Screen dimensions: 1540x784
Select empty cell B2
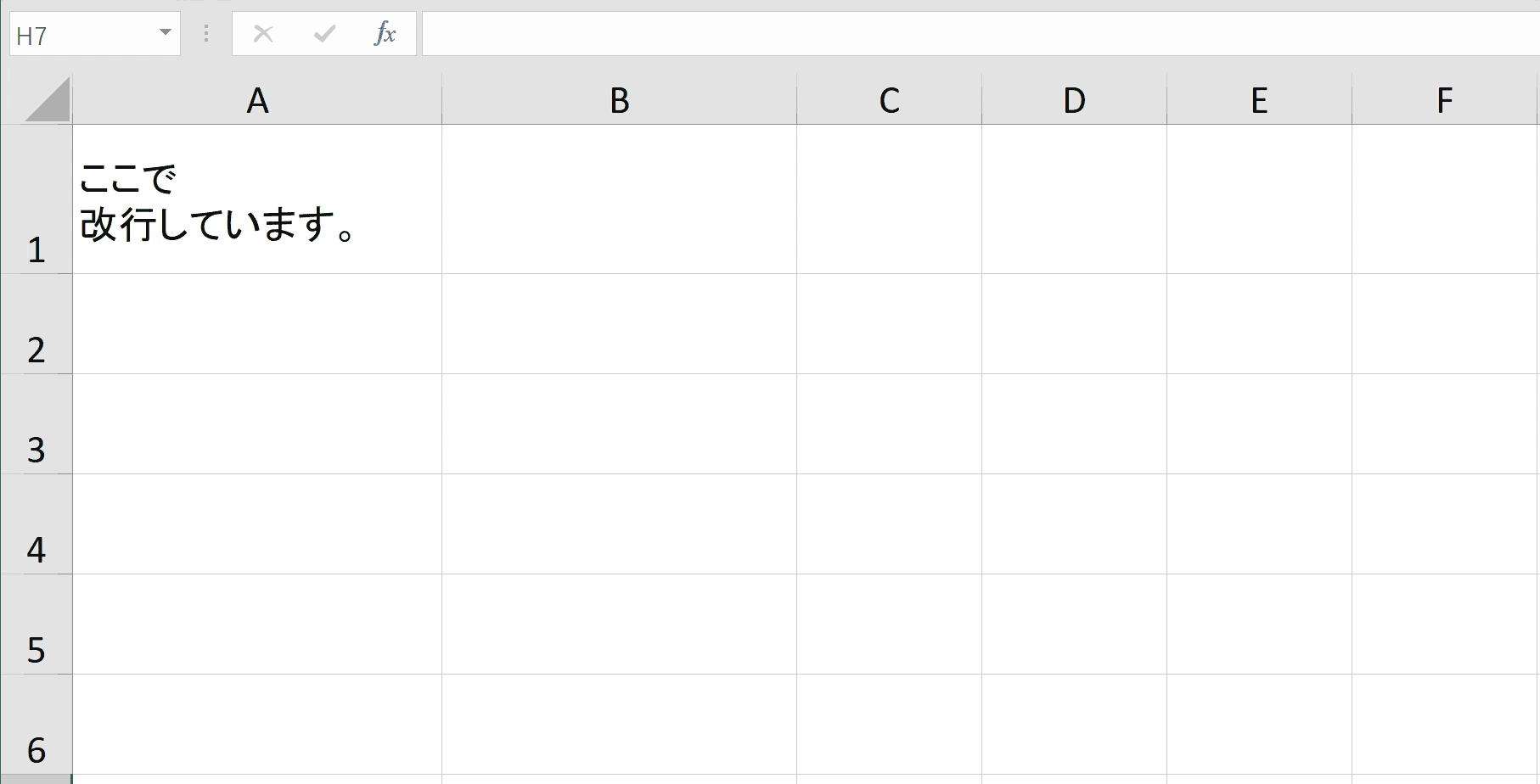620,324
